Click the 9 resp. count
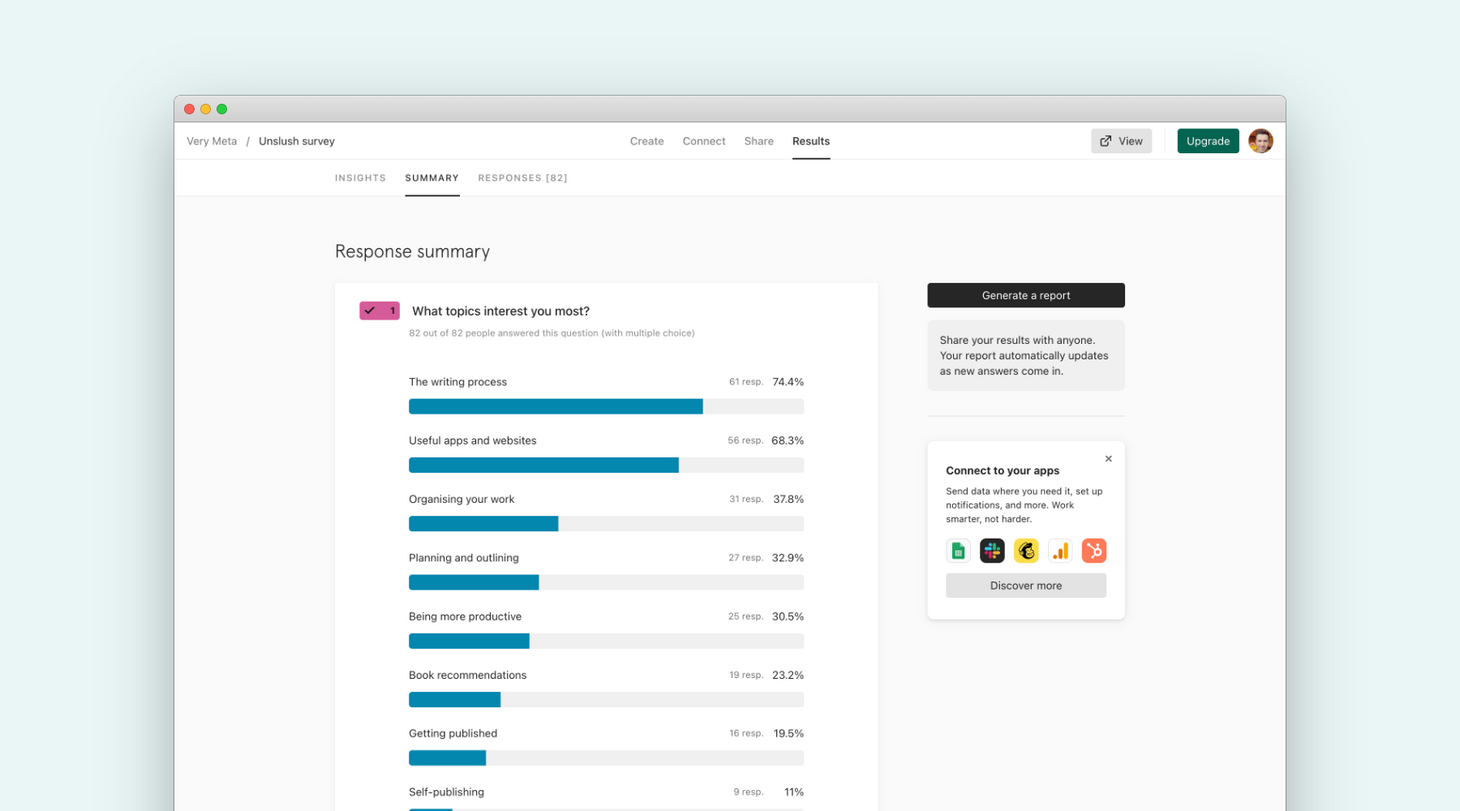The image size is (1460, 811). click(748, 792)
